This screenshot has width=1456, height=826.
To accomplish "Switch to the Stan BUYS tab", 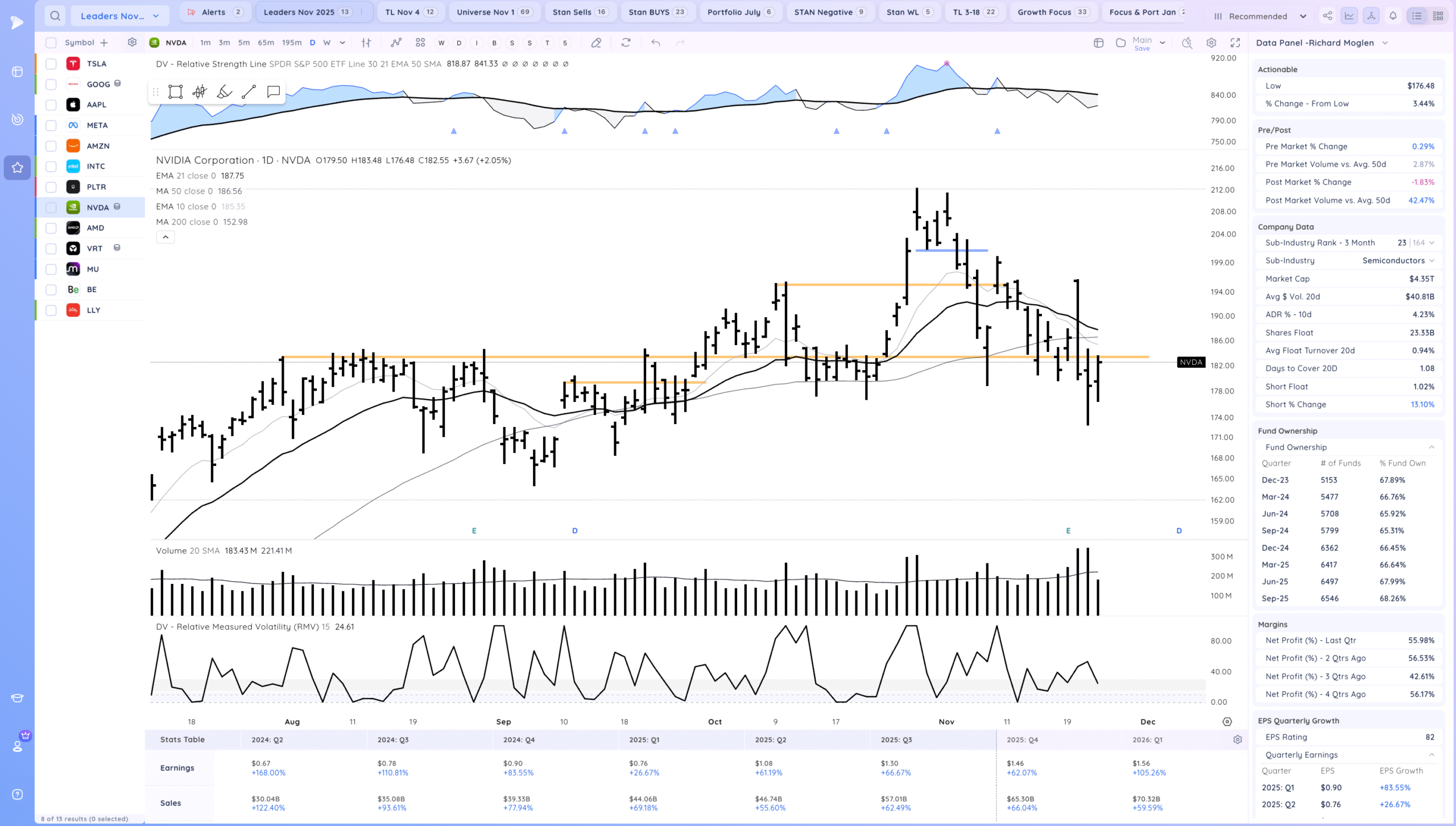I will (x=656, y=12).
